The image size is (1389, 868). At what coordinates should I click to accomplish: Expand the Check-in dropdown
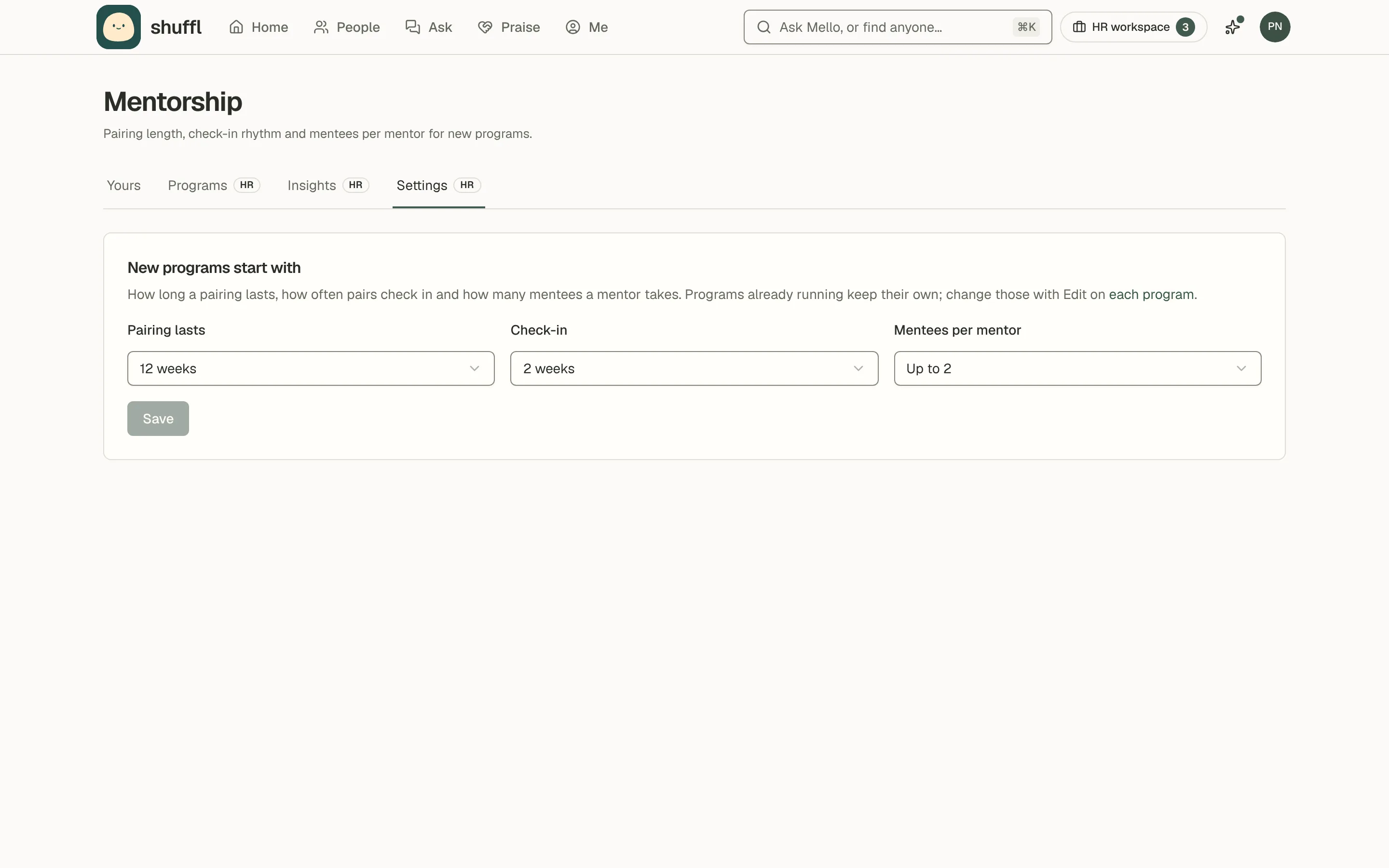click(694, 368)
